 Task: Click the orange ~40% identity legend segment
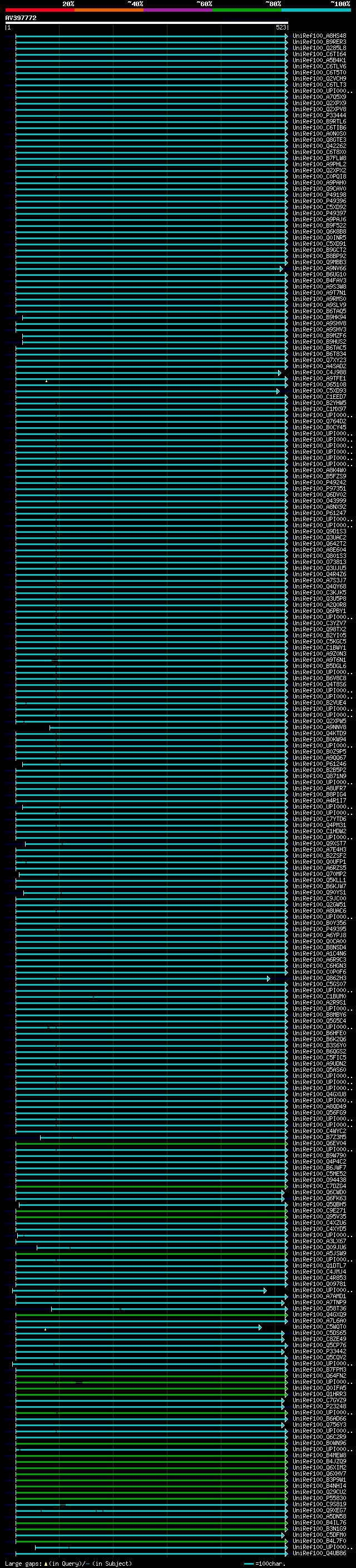109,10
